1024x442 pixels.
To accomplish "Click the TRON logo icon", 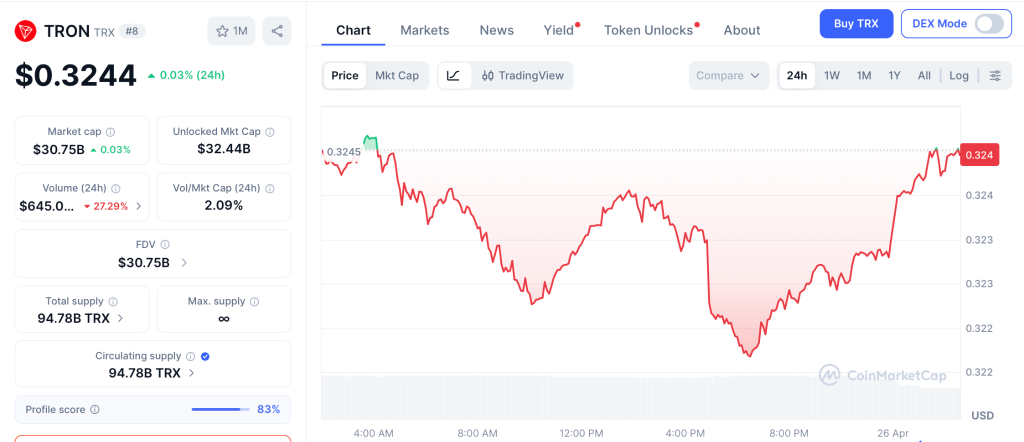I will point(26,31).
